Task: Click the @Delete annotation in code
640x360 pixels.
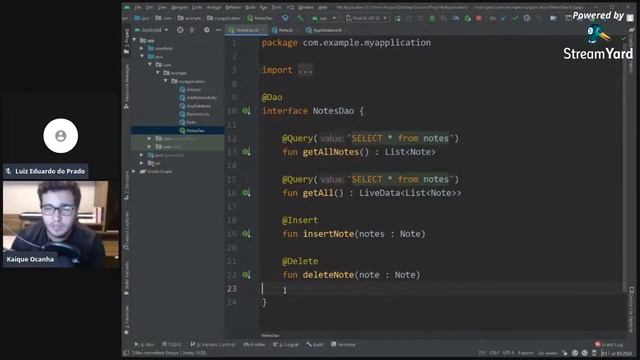Action: (x=300, y=261)
